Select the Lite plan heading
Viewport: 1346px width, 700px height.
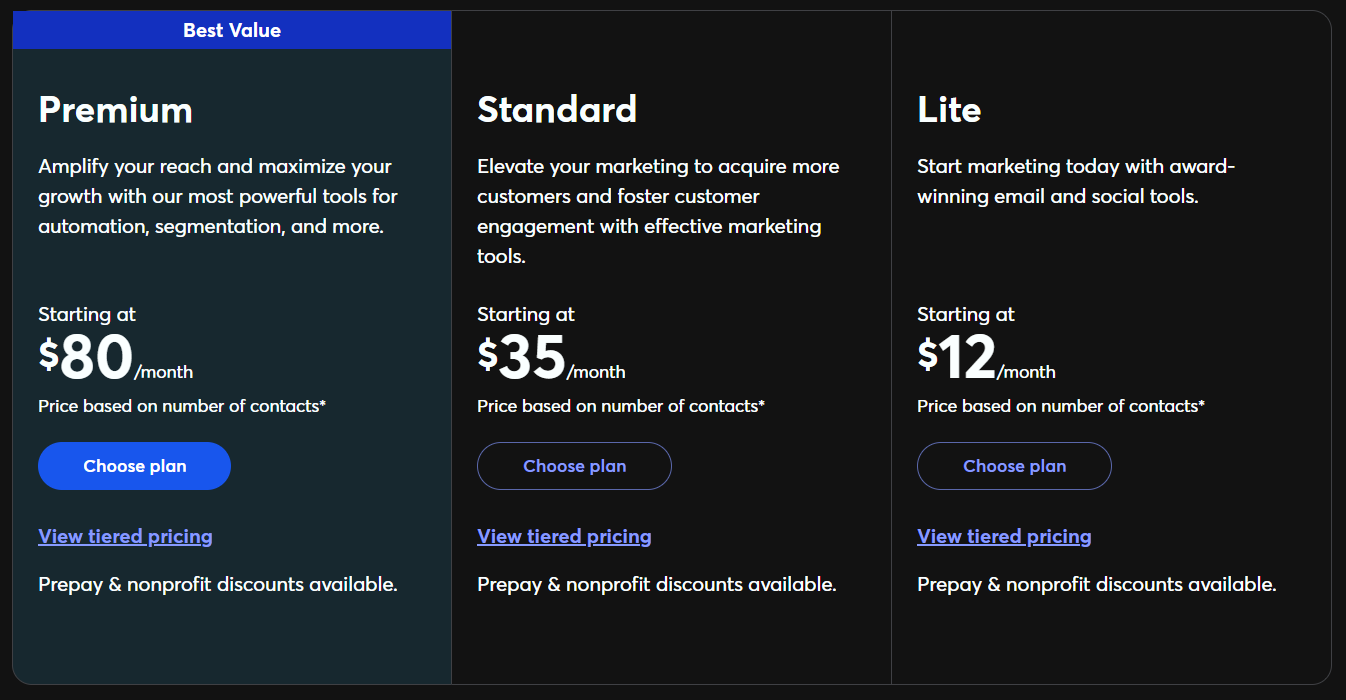tap(949, 109)
